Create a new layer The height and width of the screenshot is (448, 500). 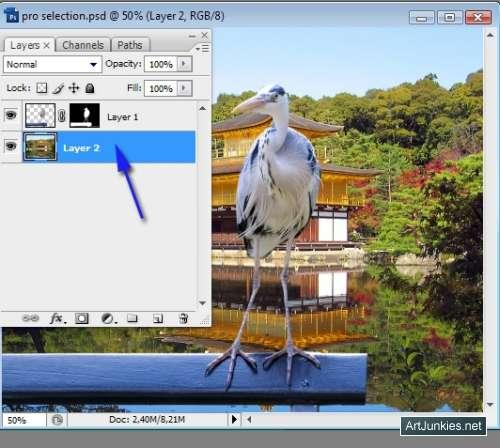pos(158,319)
